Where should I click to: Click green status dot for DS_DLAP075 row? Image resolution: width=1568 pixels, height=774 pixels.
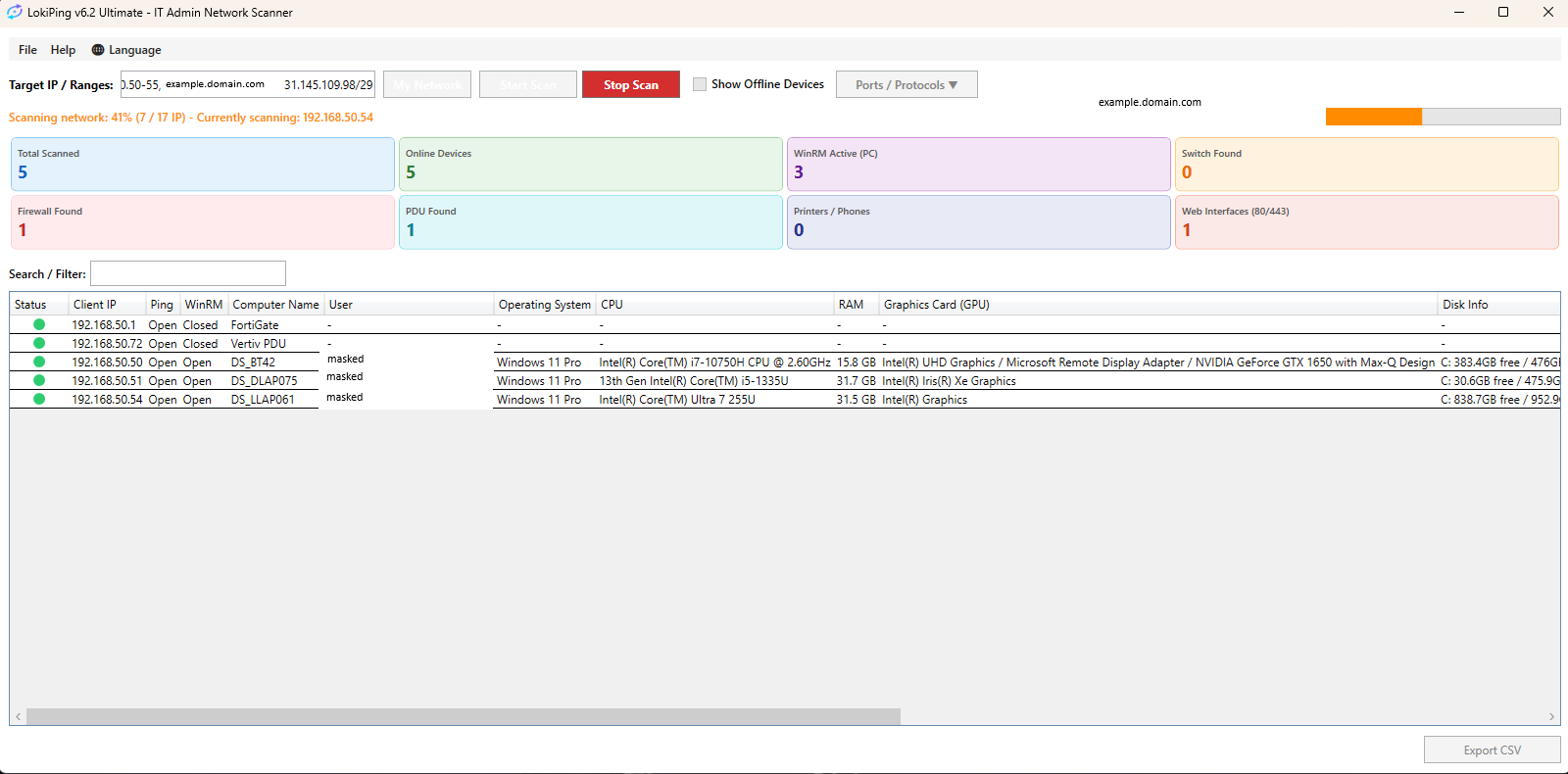click(39, 380)
